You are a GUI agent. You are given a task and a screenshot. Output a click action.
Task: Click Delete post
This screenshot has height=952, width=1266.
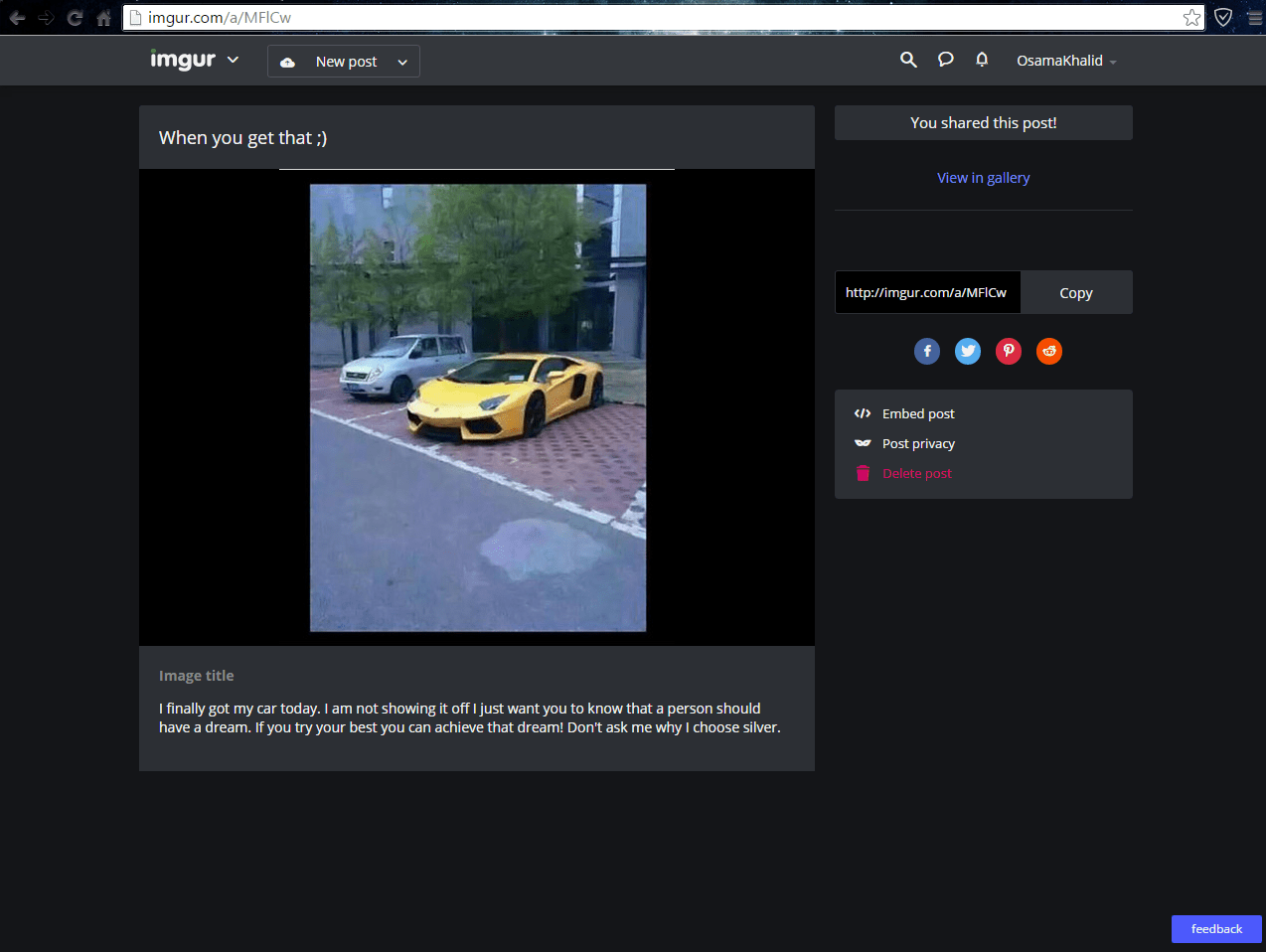click(x=916, y=473)
